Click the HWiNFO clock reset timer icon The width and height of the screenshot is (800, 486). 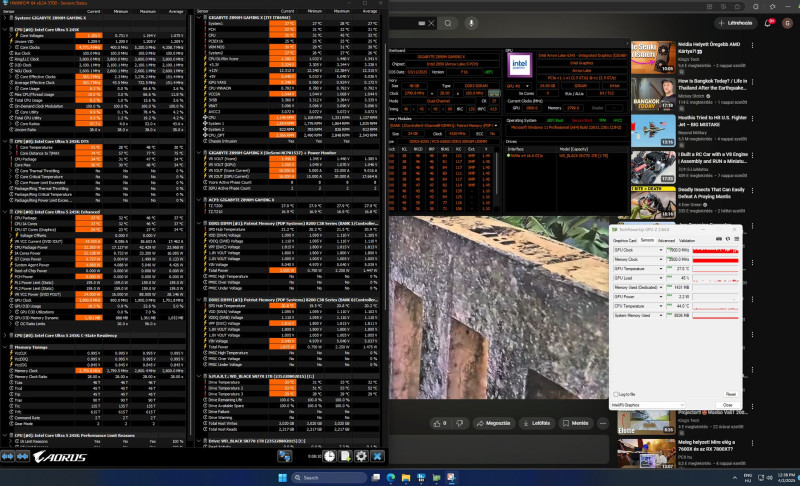(327, 456)
